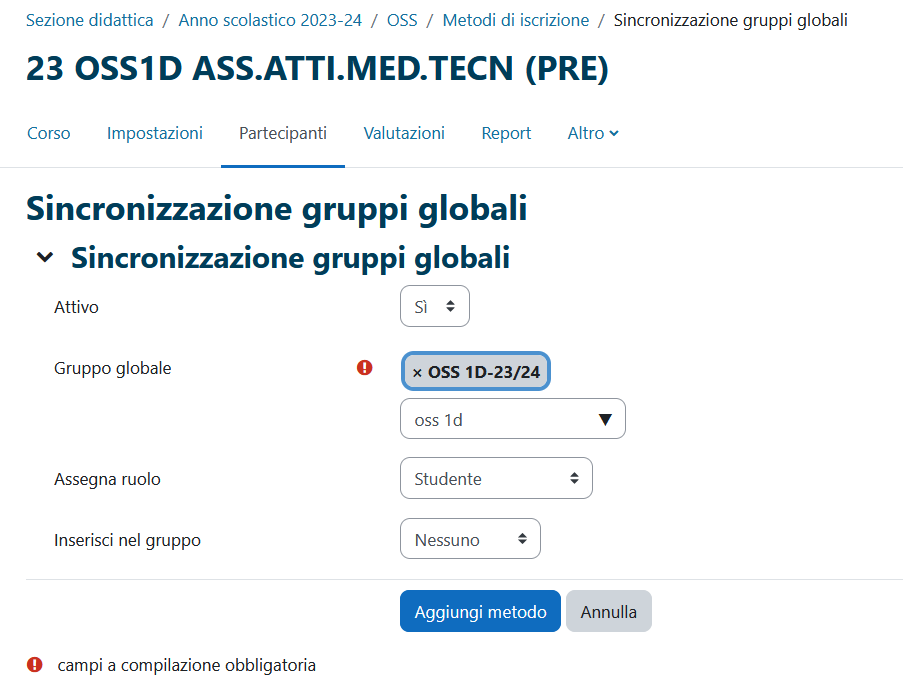
Task: Open the Inserisci nel gruppo dropdown
Action: click(x=470, y=540)
